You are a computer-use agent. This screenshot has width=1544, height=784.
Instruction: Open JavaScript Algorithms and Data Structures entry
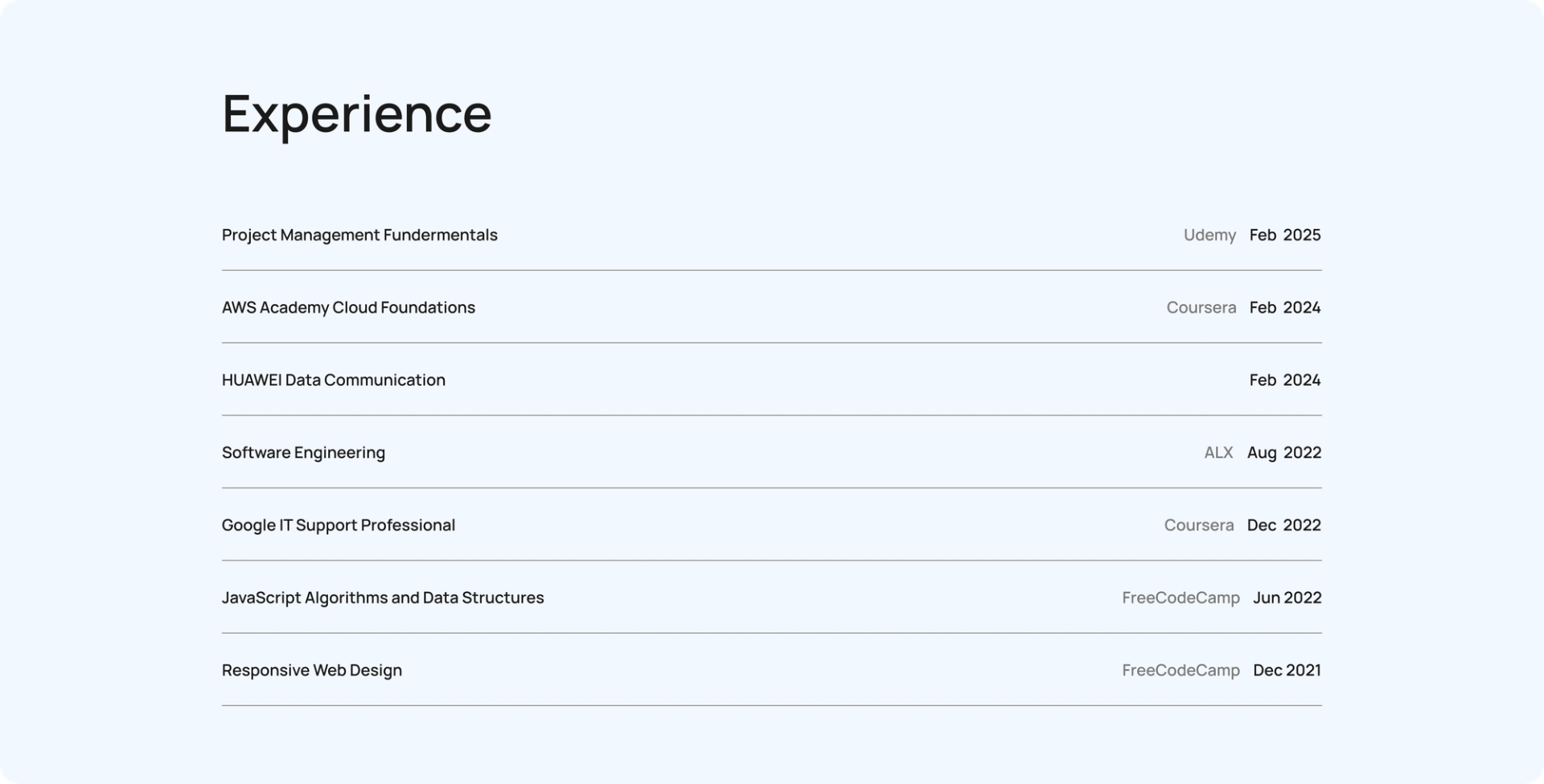pos(383,597)
